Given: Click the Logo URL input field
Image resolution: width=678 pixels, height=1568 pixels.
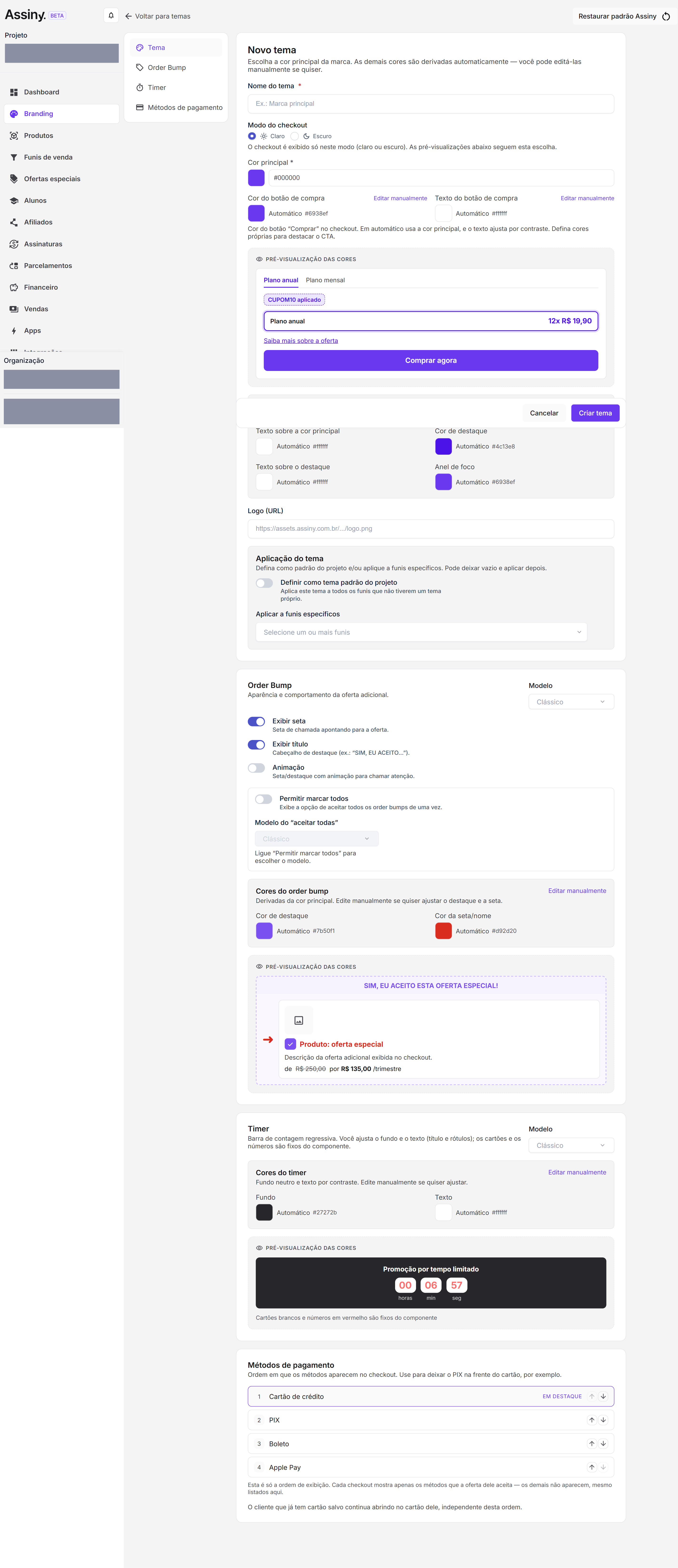Looking at the screenshot, I should (431, 528).
